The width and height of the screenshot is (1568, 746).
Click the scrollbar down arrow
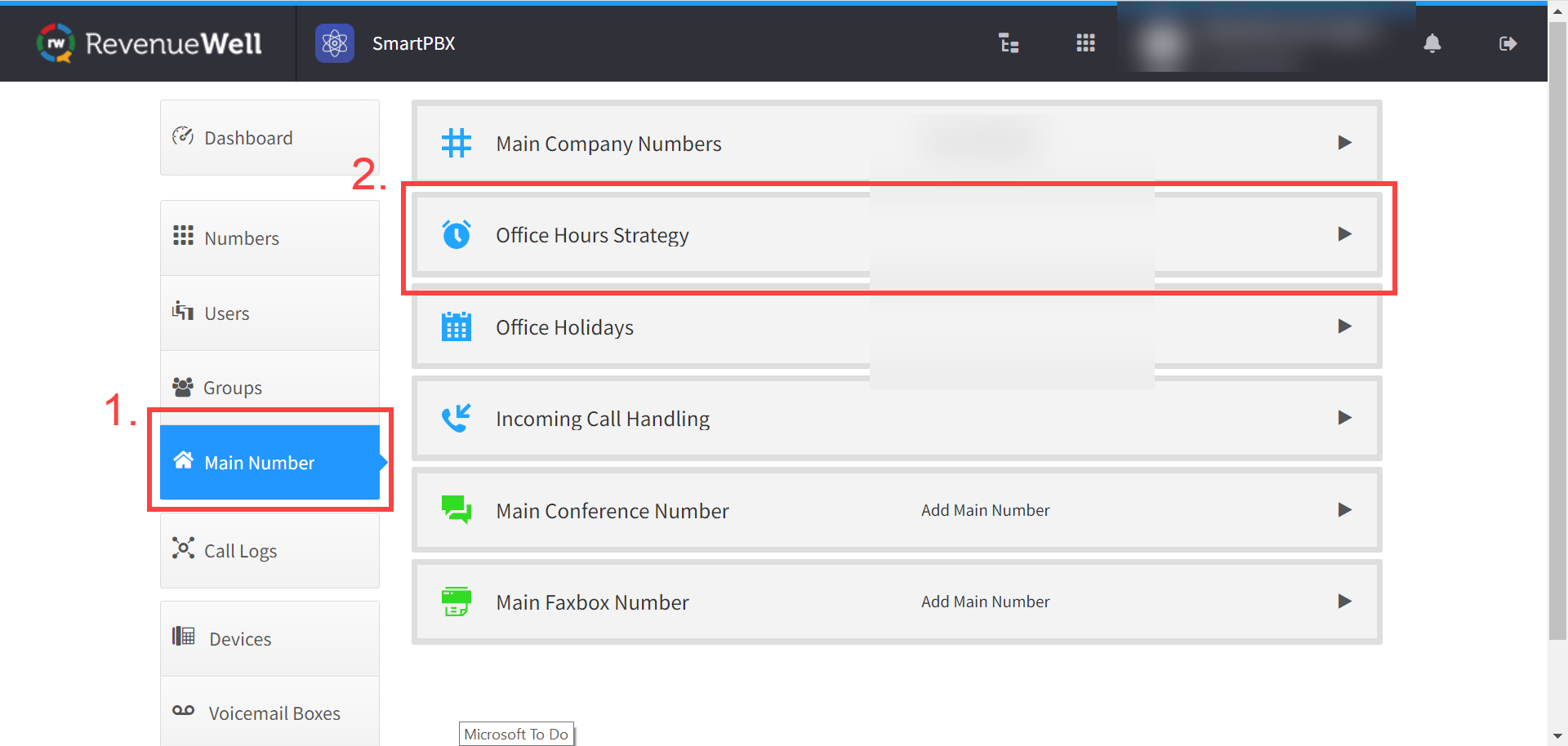(x=1557, y=737)
